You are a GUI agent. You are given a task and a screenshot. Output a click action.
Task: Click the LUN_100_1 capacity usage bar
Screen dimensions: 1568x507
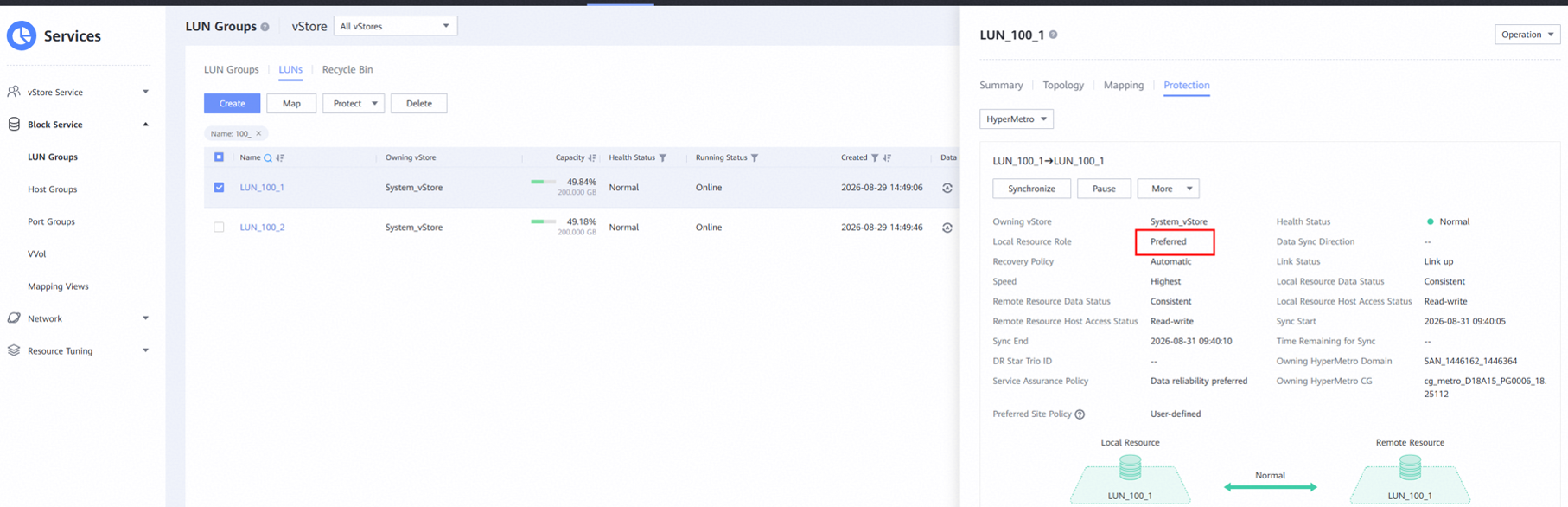point(543,182)
